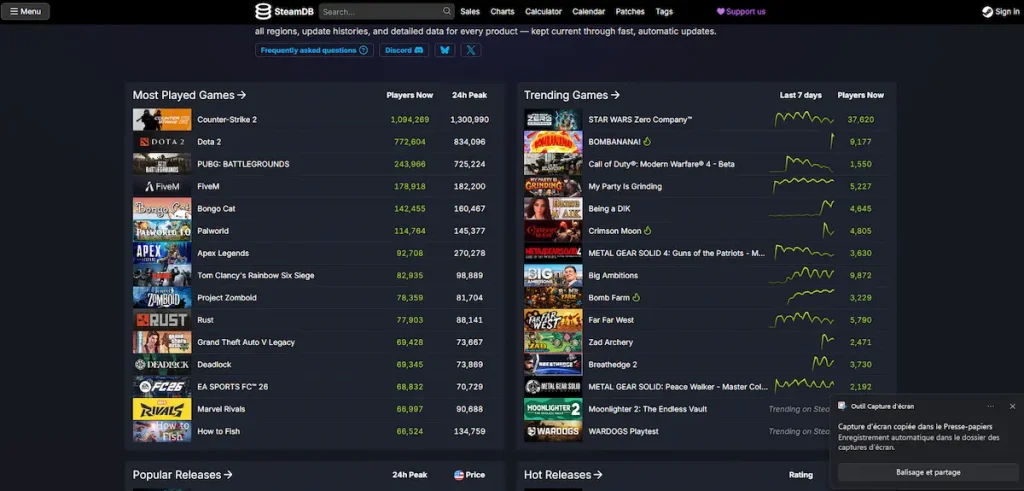Click the Rust logo thumbnail
Image resolution: width=1024 pixels, height=491 pixels.
(162, 319)
